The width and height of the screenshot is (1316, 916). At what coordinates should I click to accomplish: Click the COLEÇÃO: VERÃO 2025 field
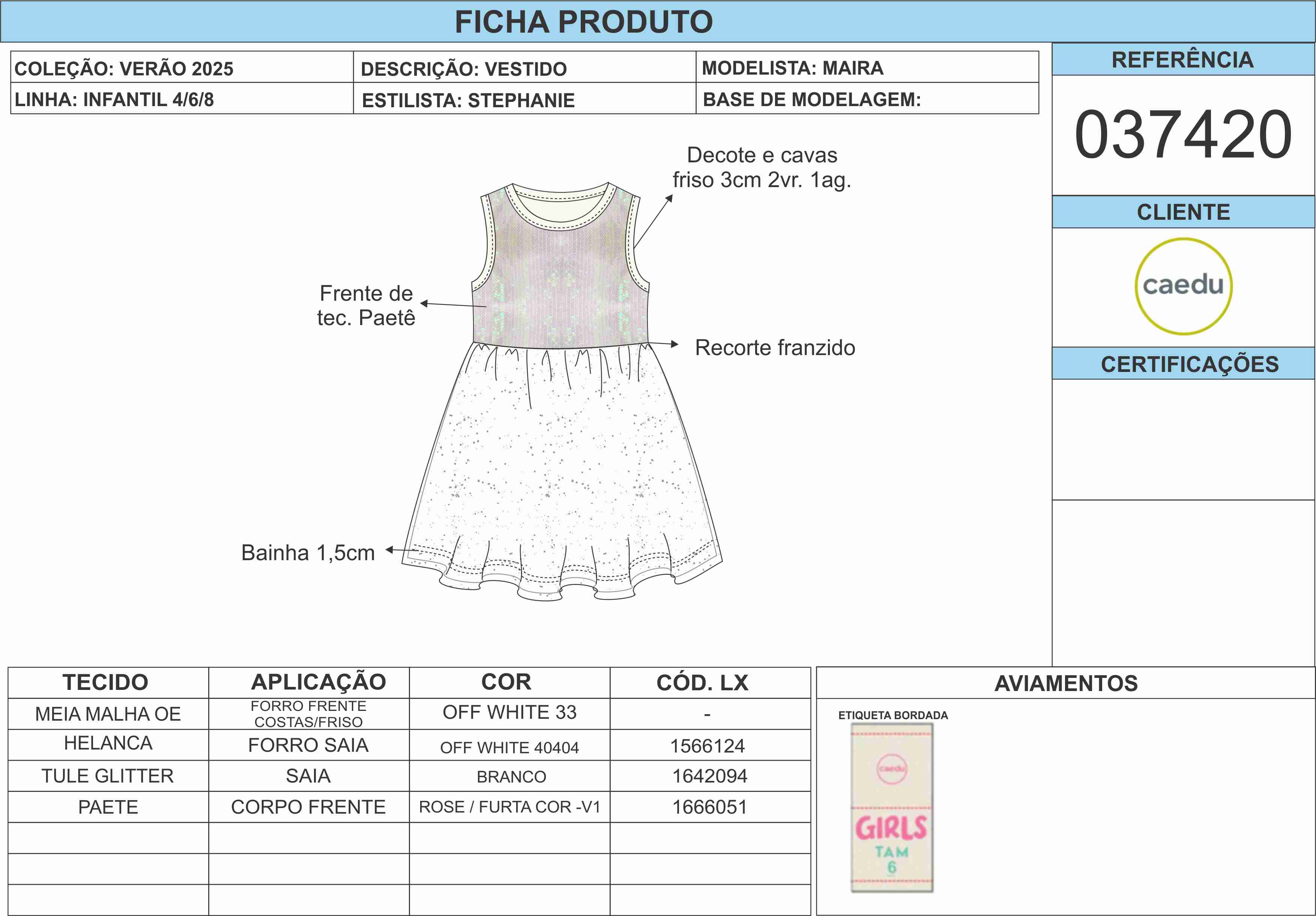tap(124, 69)
